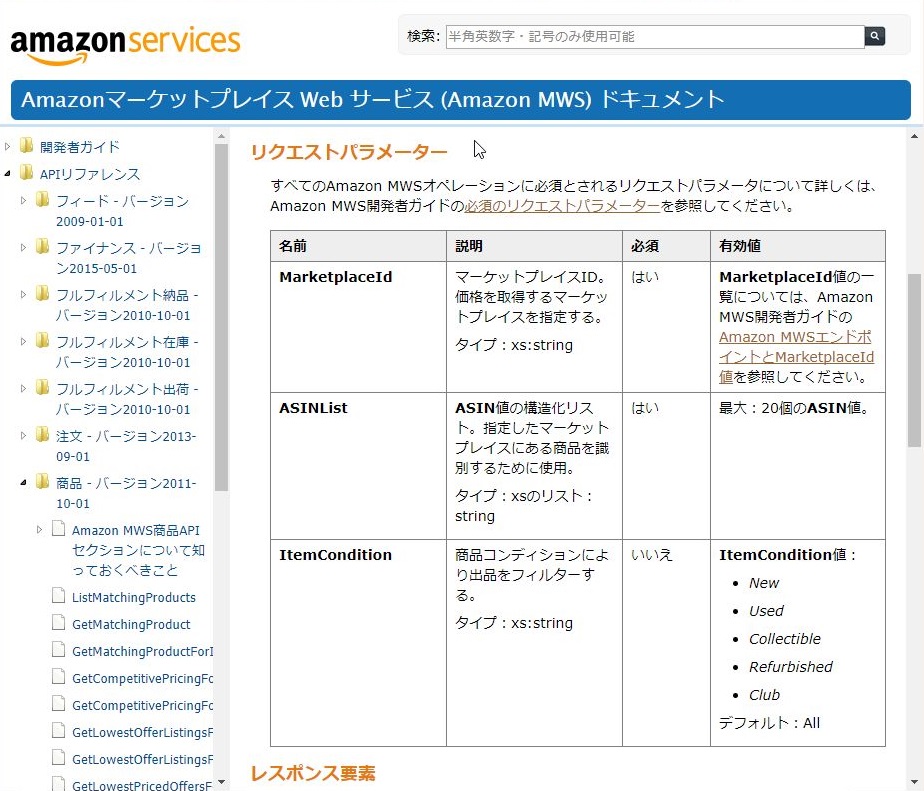
Task: Follow Amazon MWSエンドポイントとMarketplaceId値 link
Action: click(796, 357)
